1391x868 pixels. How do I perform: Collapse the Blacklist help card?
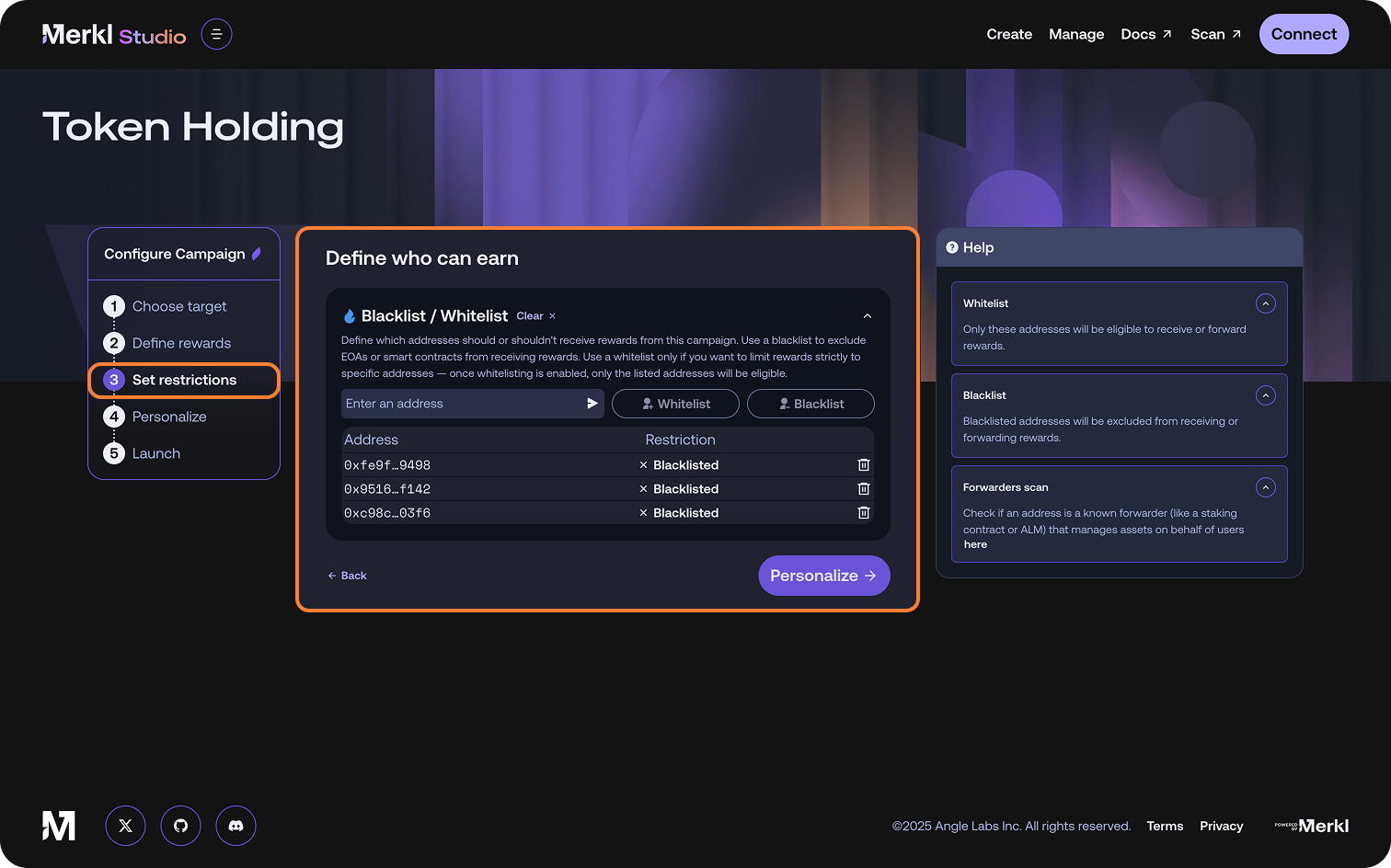(1265, 395)
